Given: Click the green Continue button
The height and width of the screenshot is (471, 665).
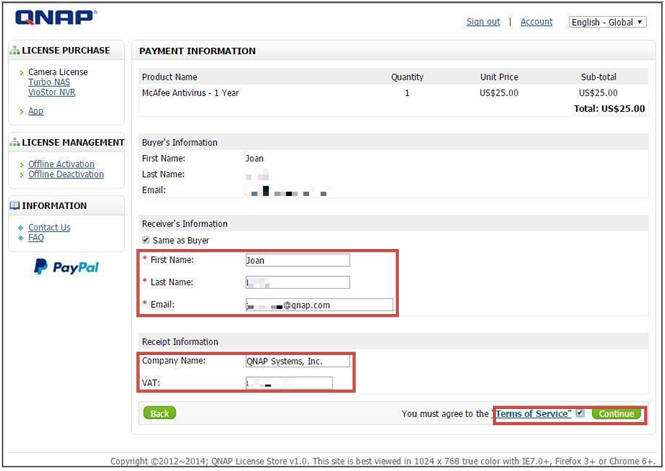Looking at the screenshot, I should tap(616, 413).
